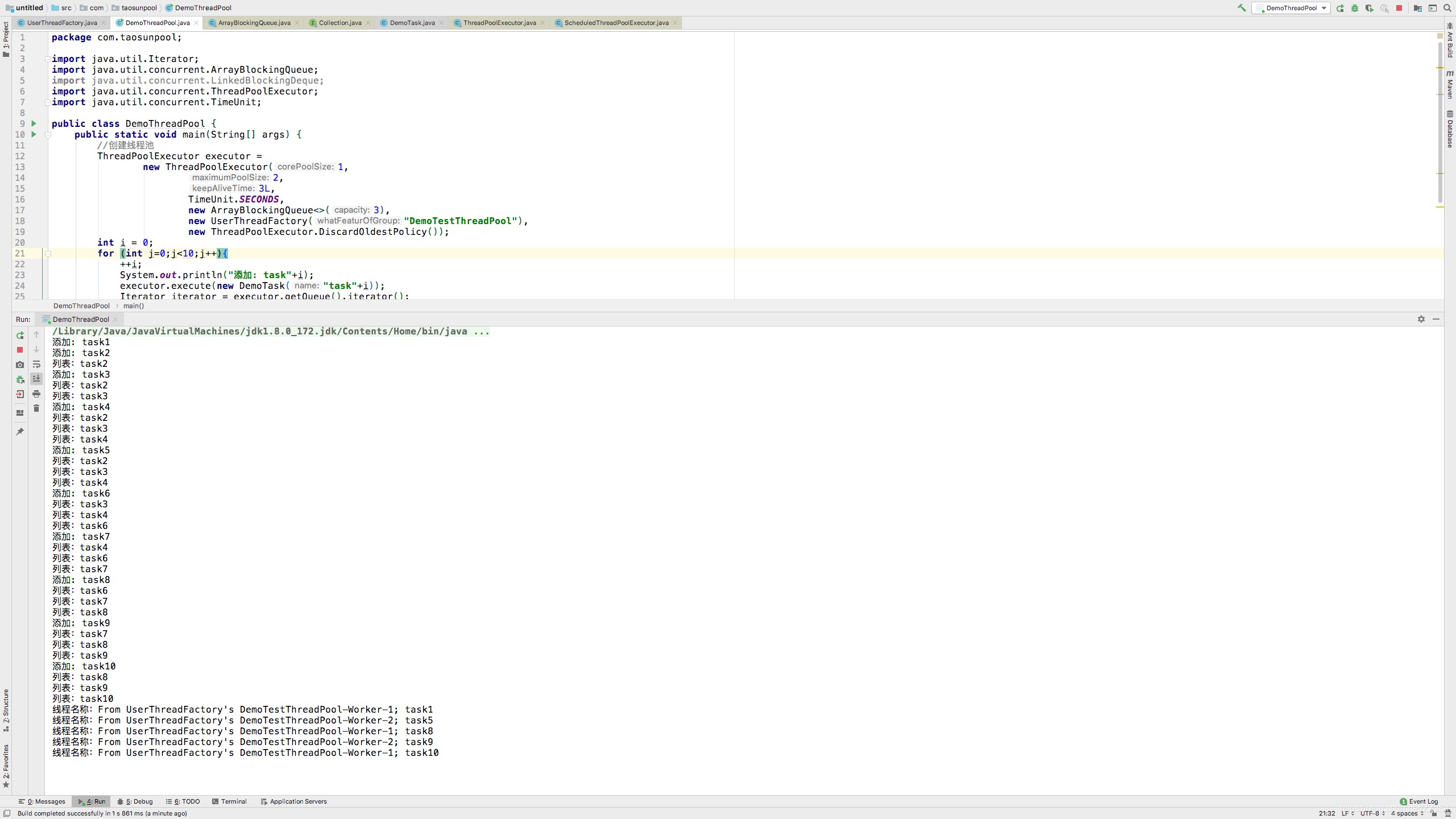The width and height of the screenshot is (1456, 819).
Task: Click the Bookmark/pin icon in left sidebar
Action: click(x=21, y=431)
